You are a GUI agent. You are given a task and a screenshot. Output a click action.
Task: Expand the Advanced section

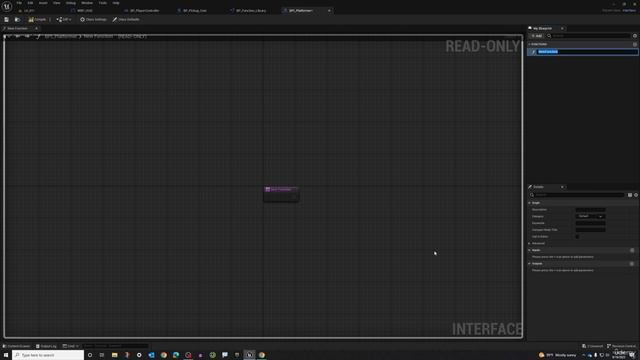tap(530, 243)
